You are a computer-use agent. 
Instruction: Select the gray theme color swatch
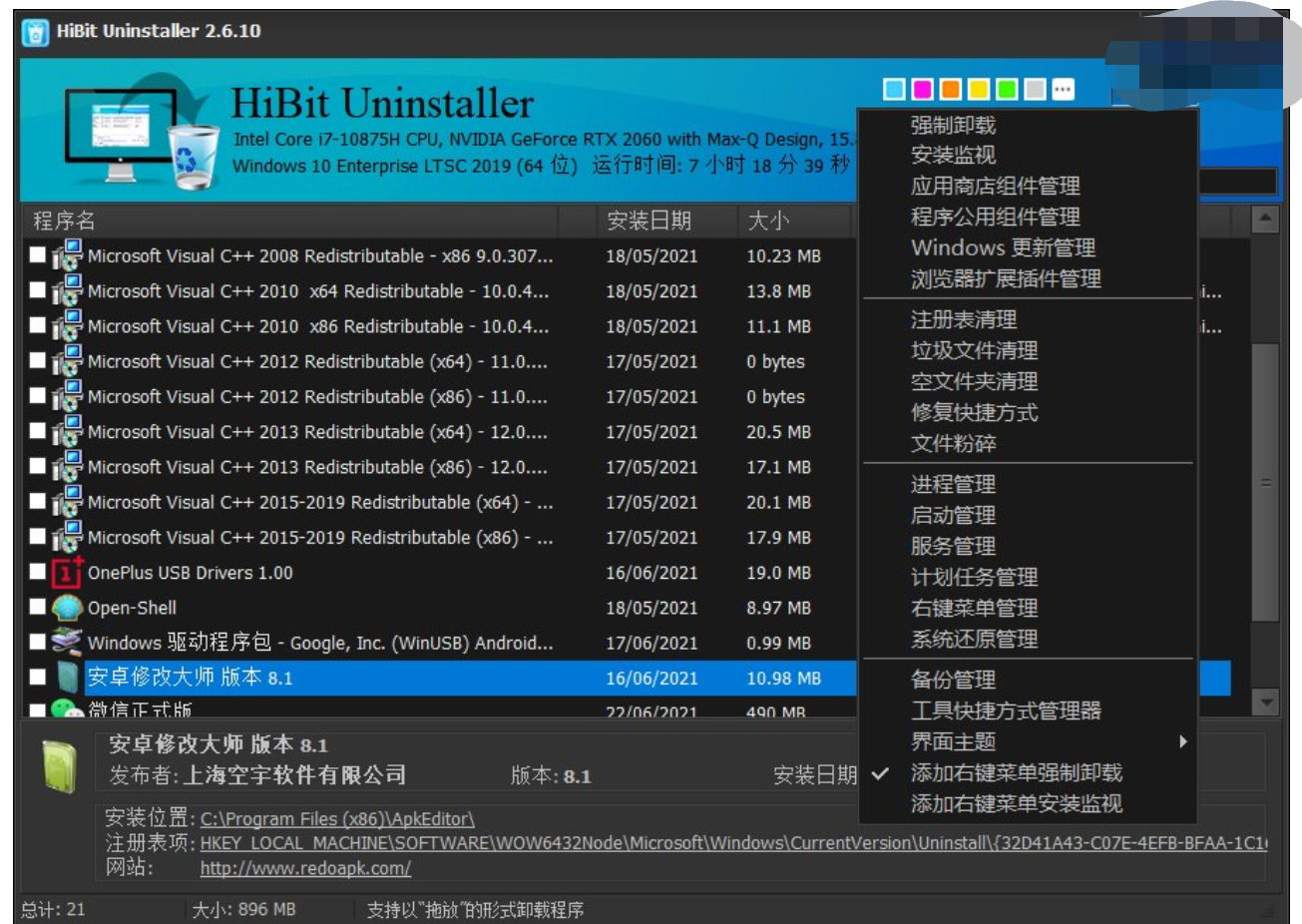[x=1035, y=90]
